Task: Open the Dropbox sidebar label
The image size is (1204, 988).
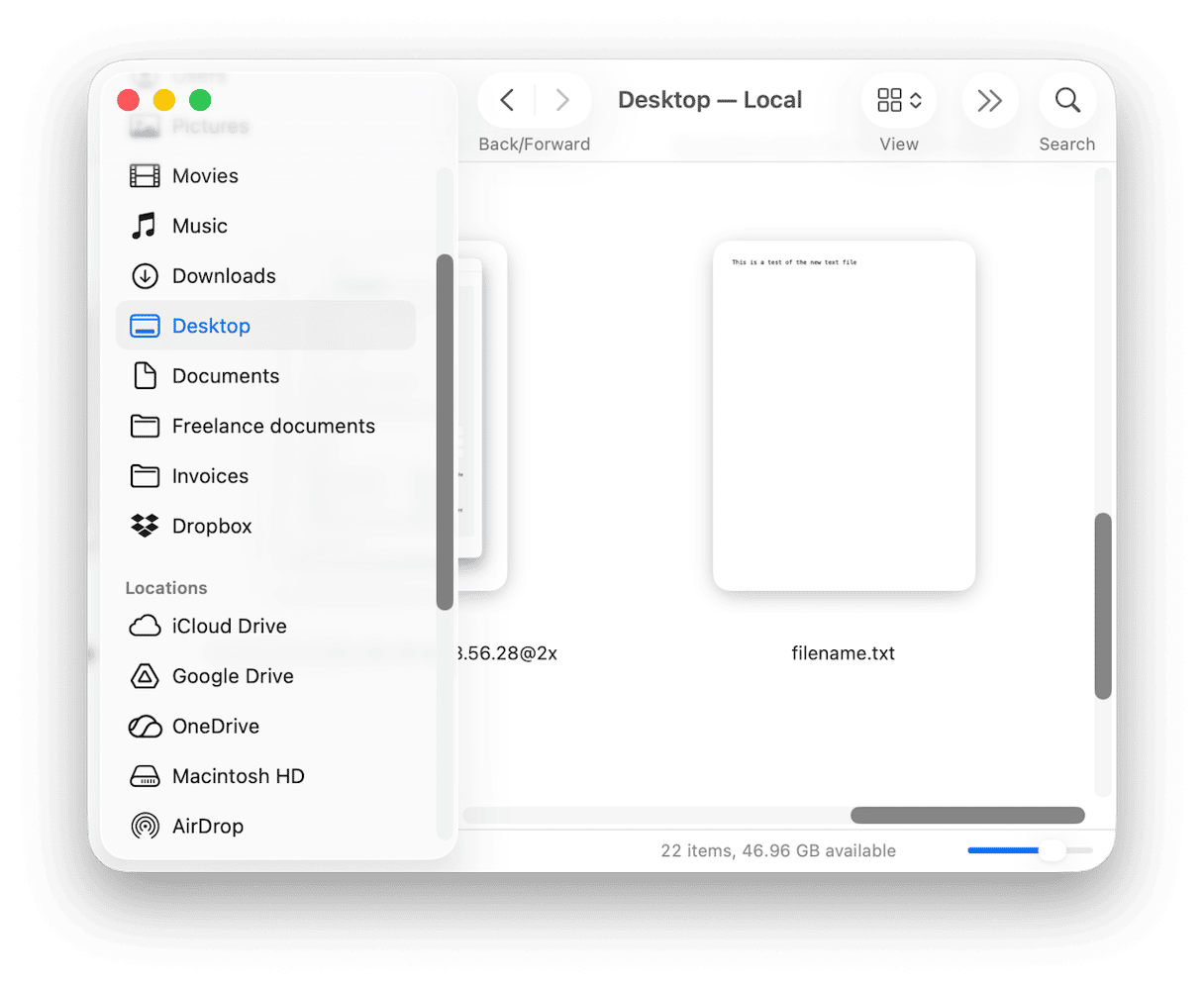Action: pos(212,526)
